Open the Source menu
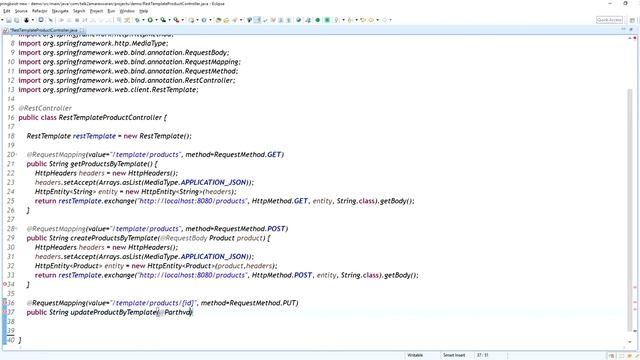 pos(21,11)
